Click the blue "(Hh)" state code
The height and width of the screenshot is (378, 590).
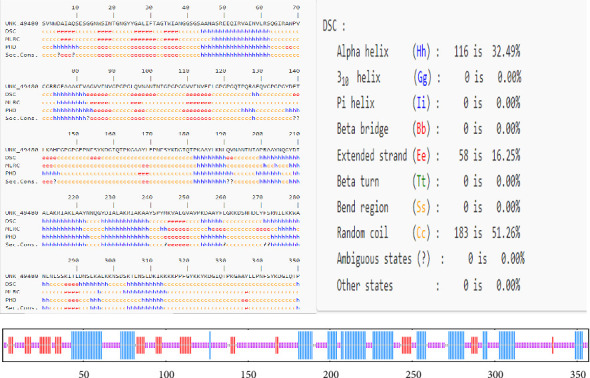pyautogui.click(x=421, y=51)
